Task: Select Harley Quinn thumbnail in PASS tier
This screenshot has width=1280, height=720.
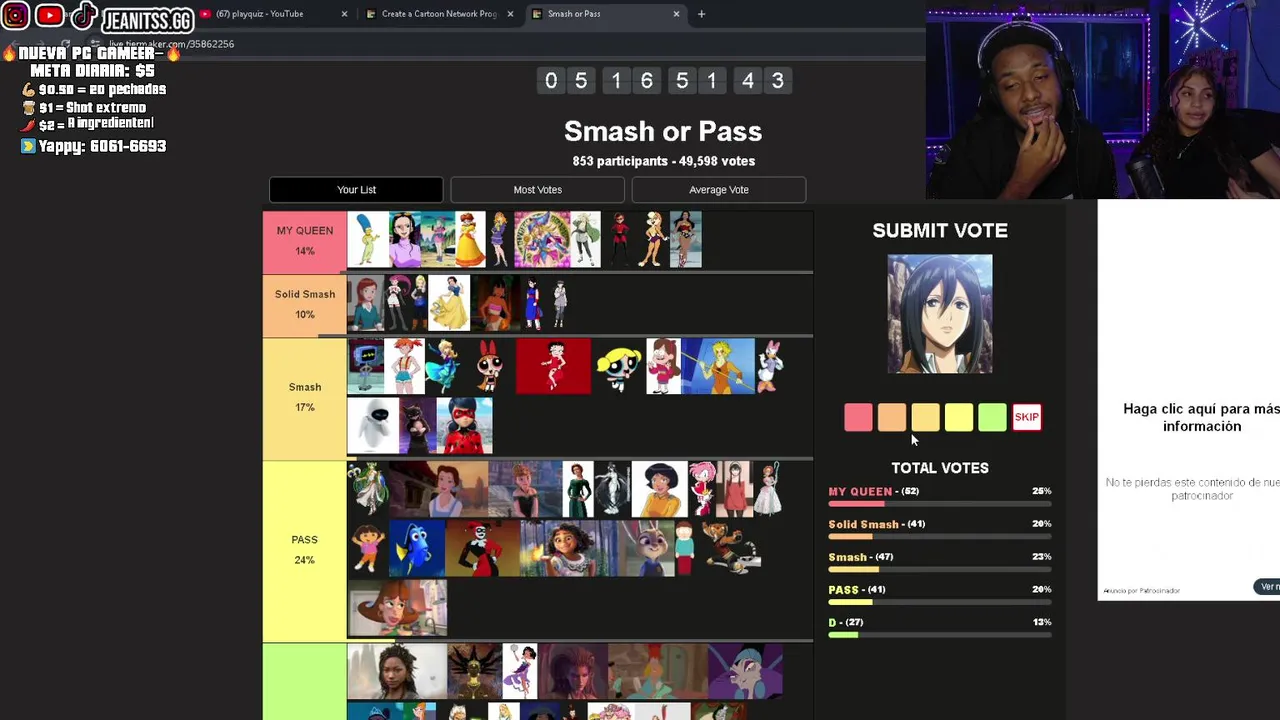Action: 482,548
